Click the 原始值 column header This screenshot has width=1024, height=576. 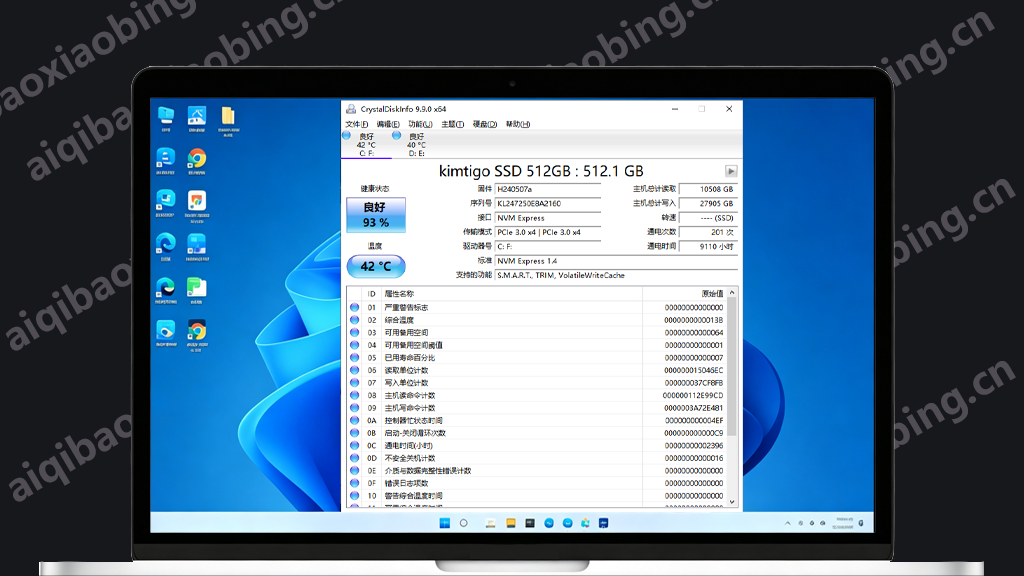[684, 294]
